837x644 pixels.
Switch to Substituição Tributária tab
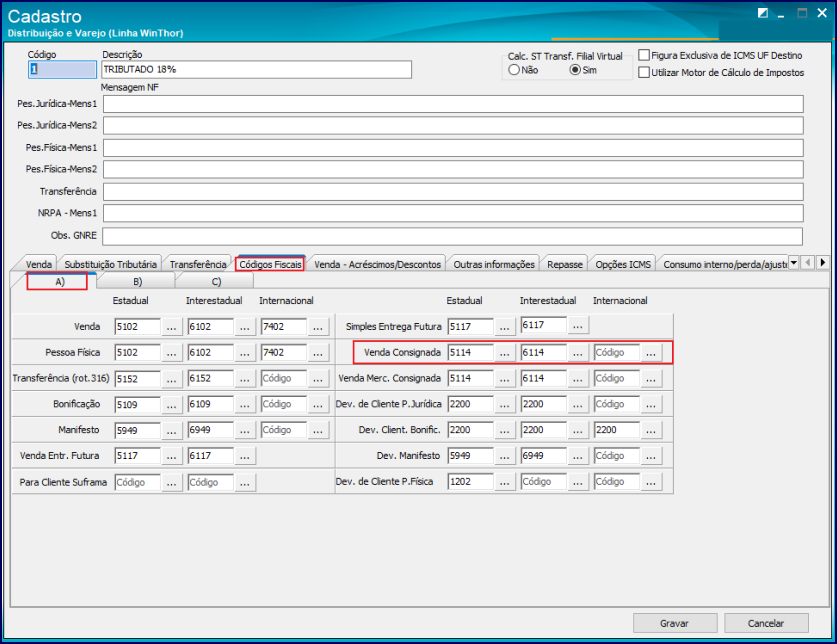(x=110, y=264)
